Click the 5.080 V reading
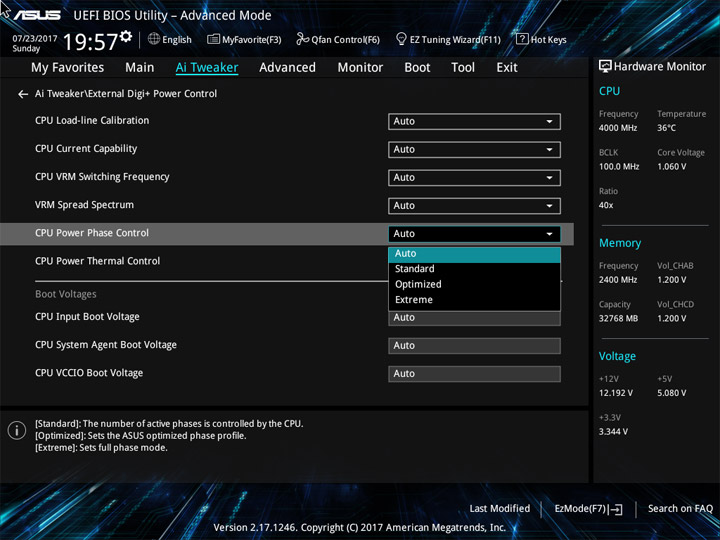 point(671,393)
